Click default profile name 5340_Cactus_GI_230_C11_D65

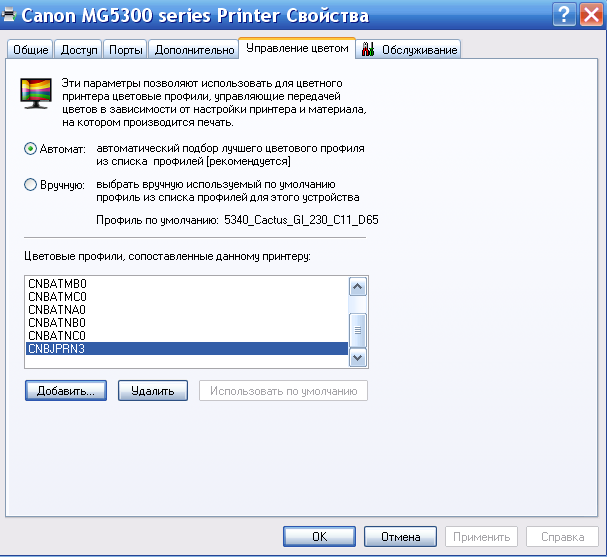pyautogui.click(x=301, y=220)
